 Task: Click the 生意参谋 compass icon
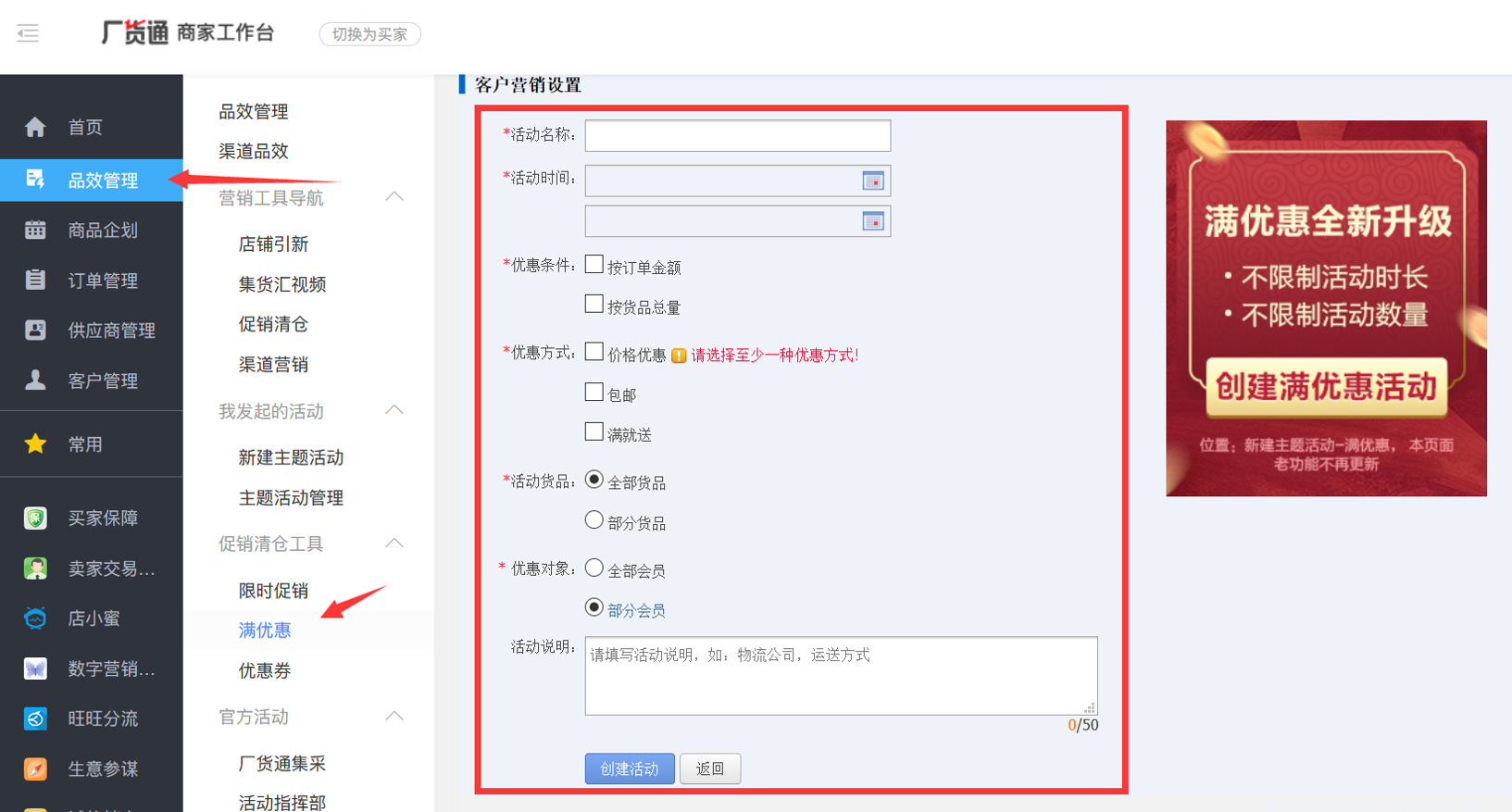tap(35, 768)
